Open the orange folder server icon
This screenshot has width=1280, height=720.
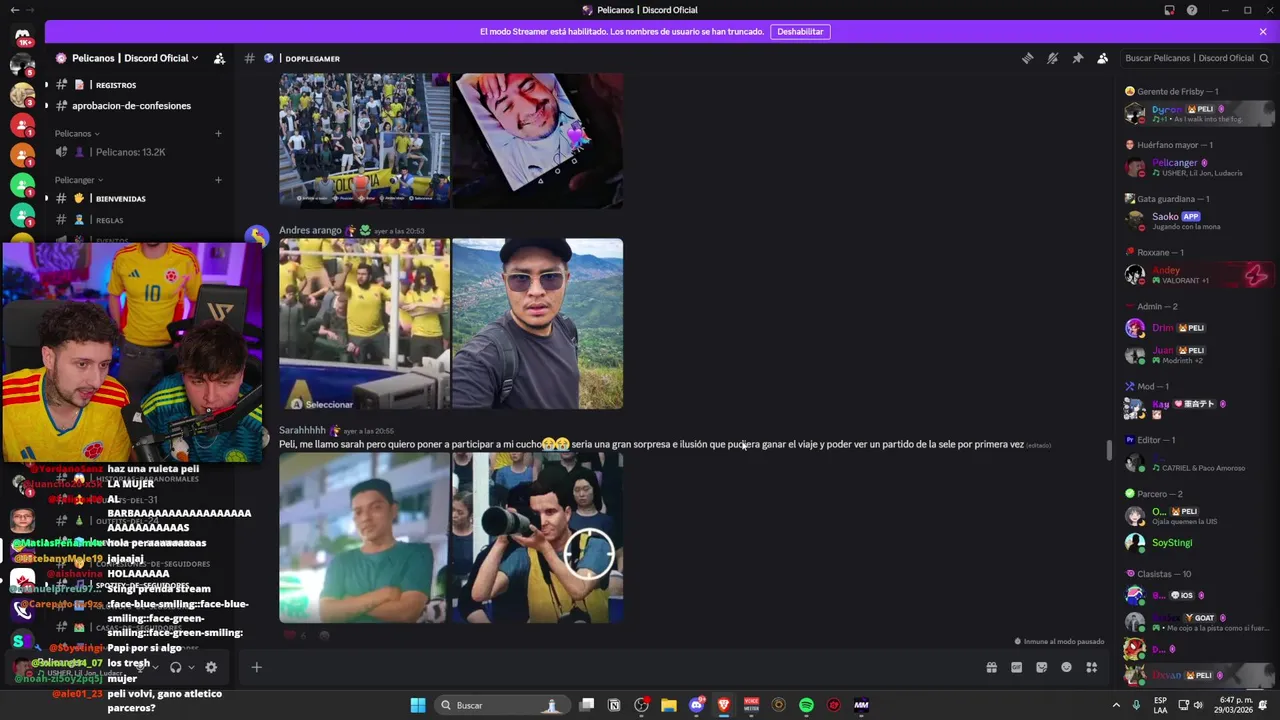tap(22, 155)
